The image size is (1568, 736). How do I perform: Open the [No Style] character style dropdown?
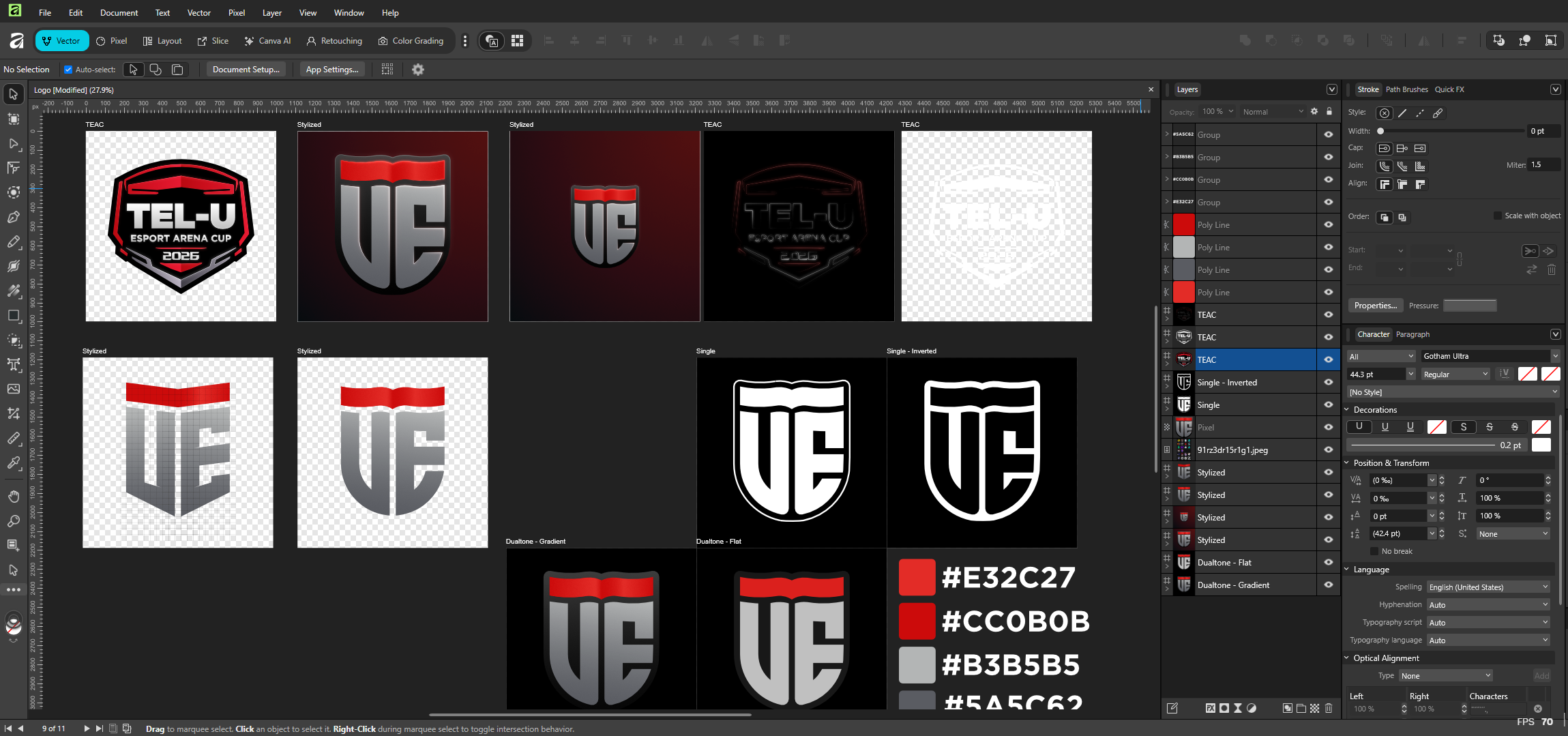point(1453,392)
